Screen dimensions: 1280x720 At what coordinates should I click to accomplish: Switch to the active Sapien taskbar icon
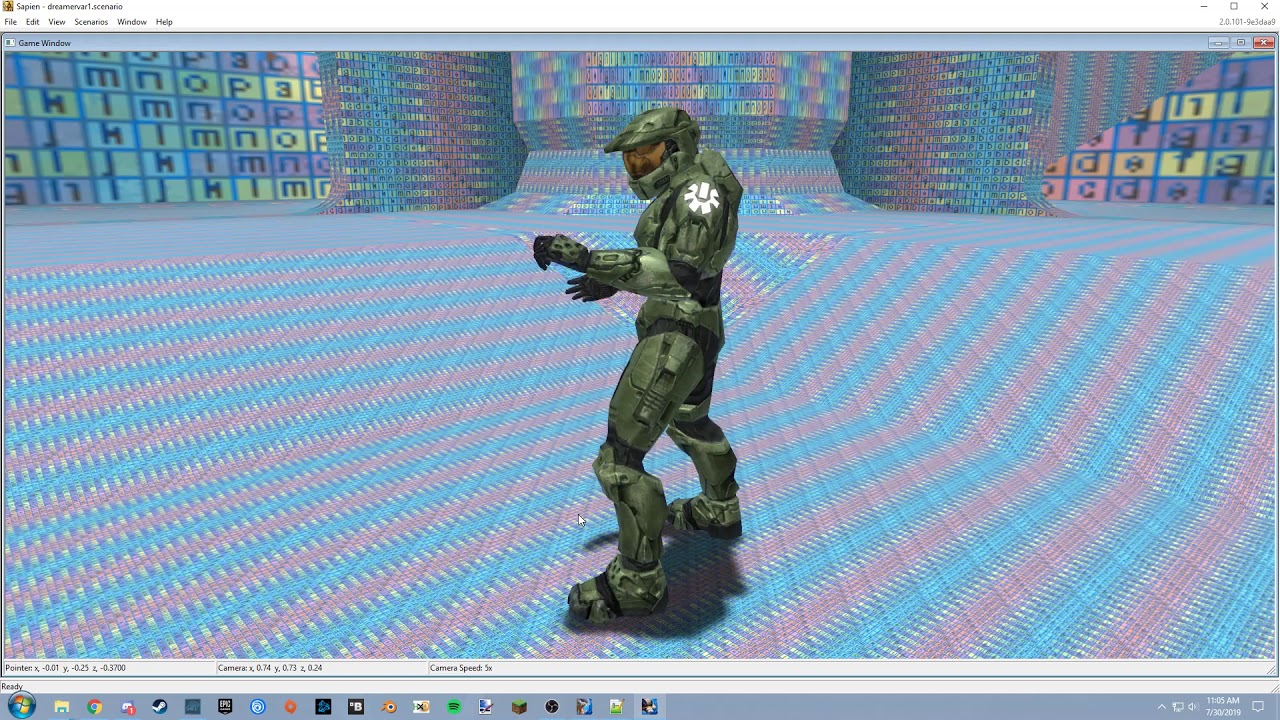point(649,707)
